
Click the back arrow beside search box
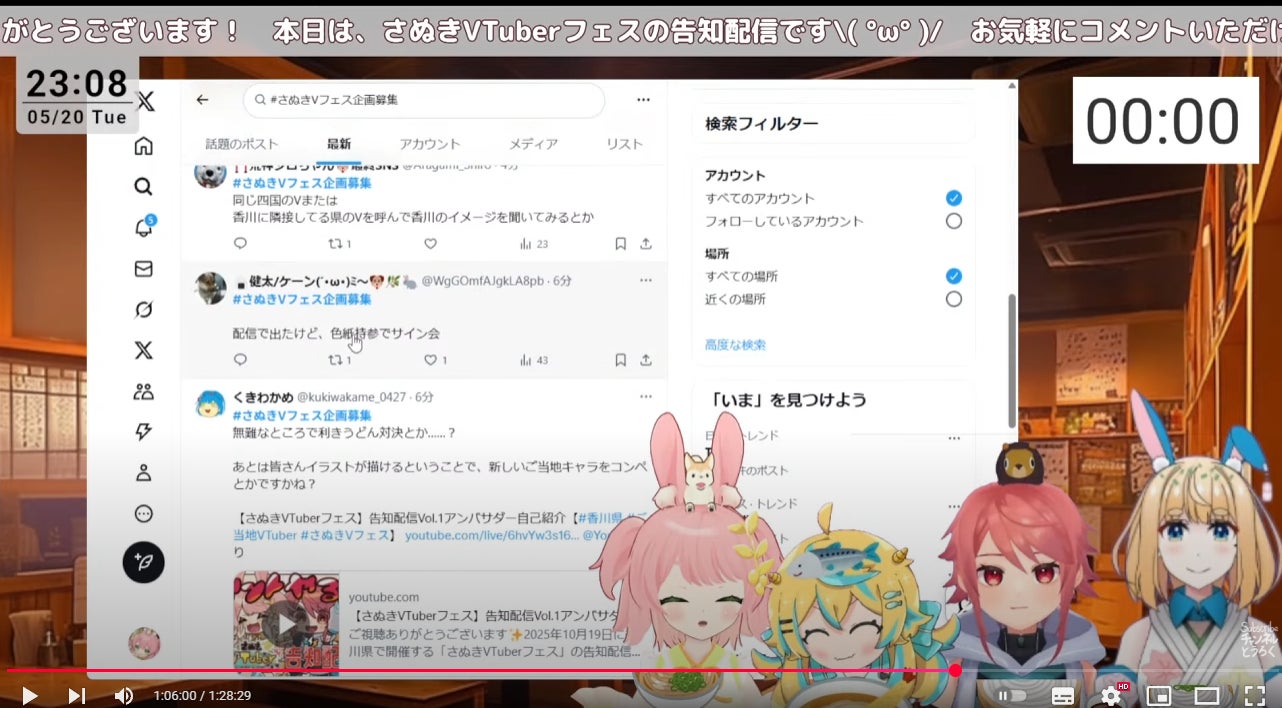pyautogui.click(x=203, y=100)
